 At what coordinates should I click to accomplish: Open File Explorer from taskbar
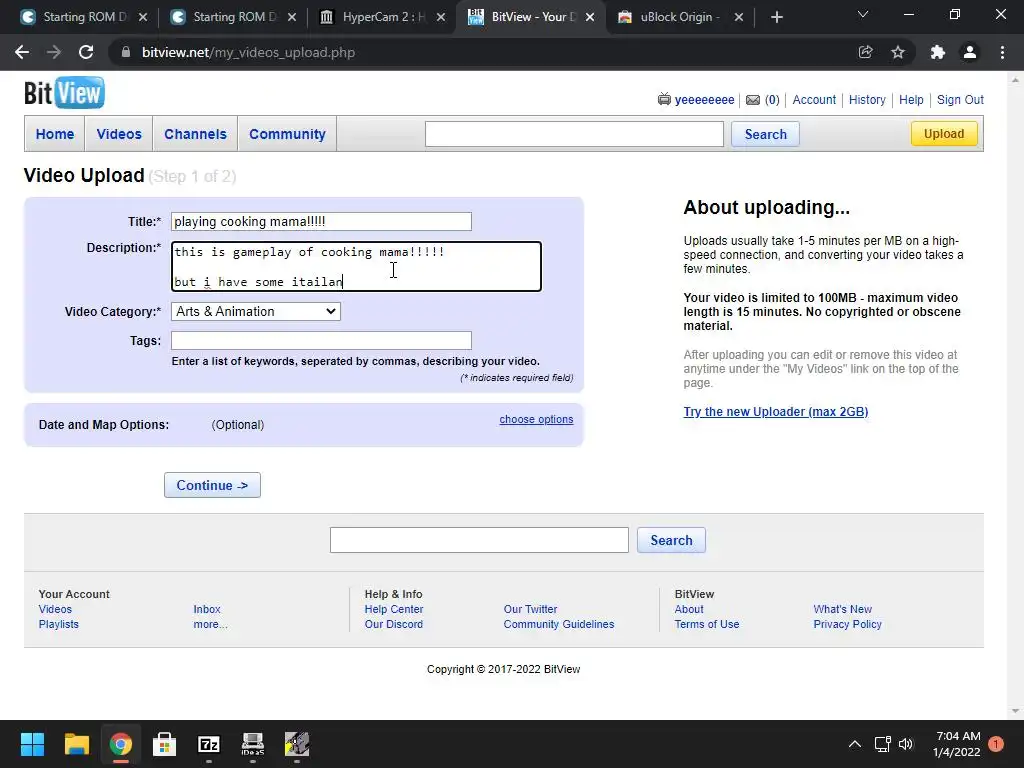tap(76, 744)
